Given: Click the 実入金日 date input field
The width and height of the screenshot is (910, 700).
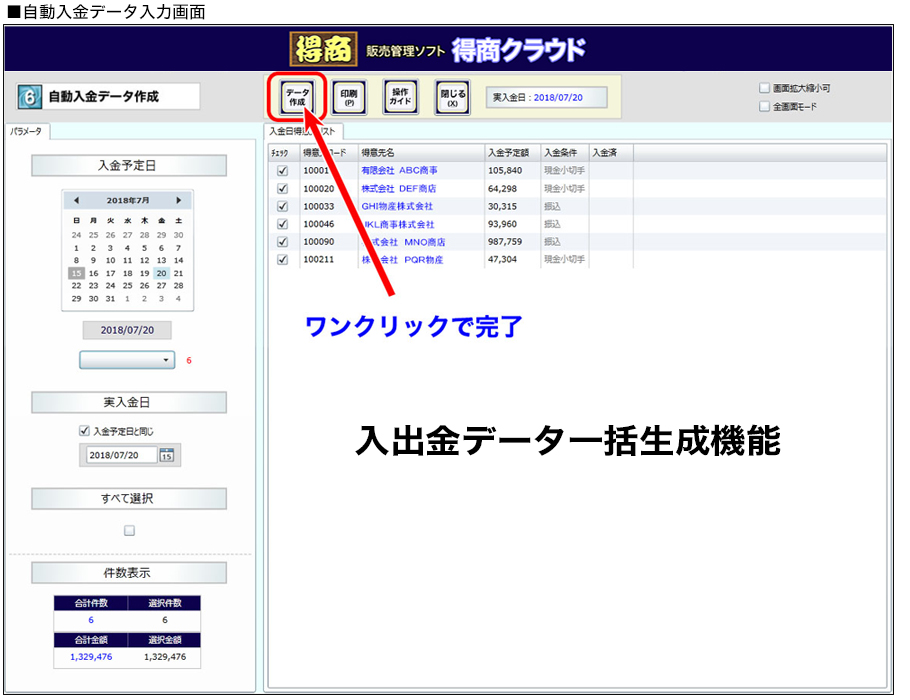Looking at the screenshot, I should 121,455.
